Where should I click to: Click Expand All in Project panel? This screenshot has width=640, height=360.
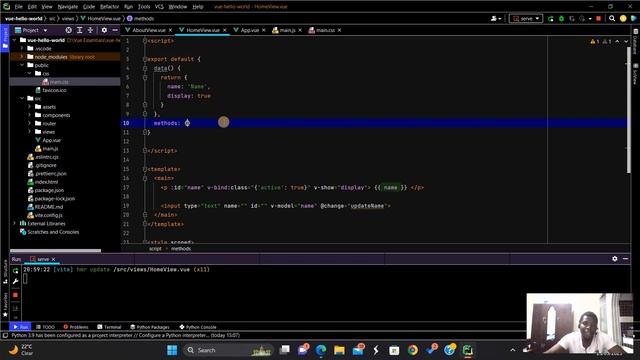(x=80, y=30)
